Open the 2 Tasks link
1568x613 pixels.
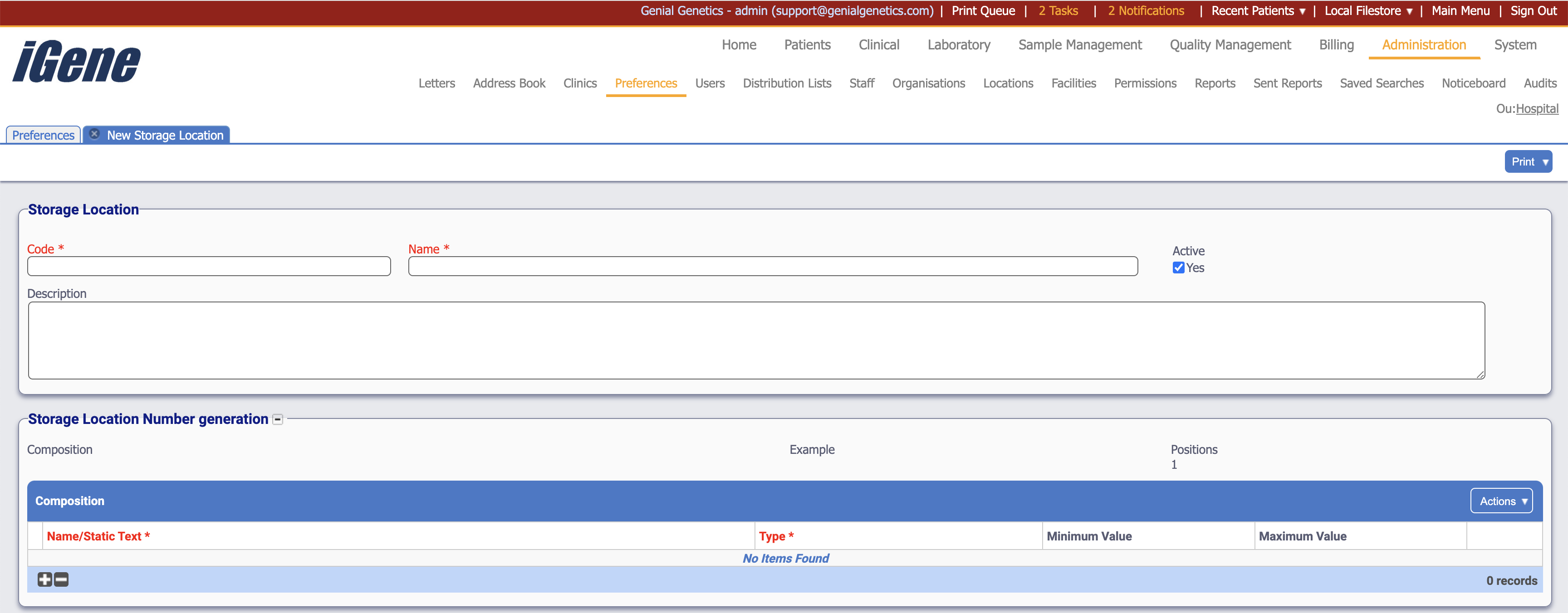1058,11
